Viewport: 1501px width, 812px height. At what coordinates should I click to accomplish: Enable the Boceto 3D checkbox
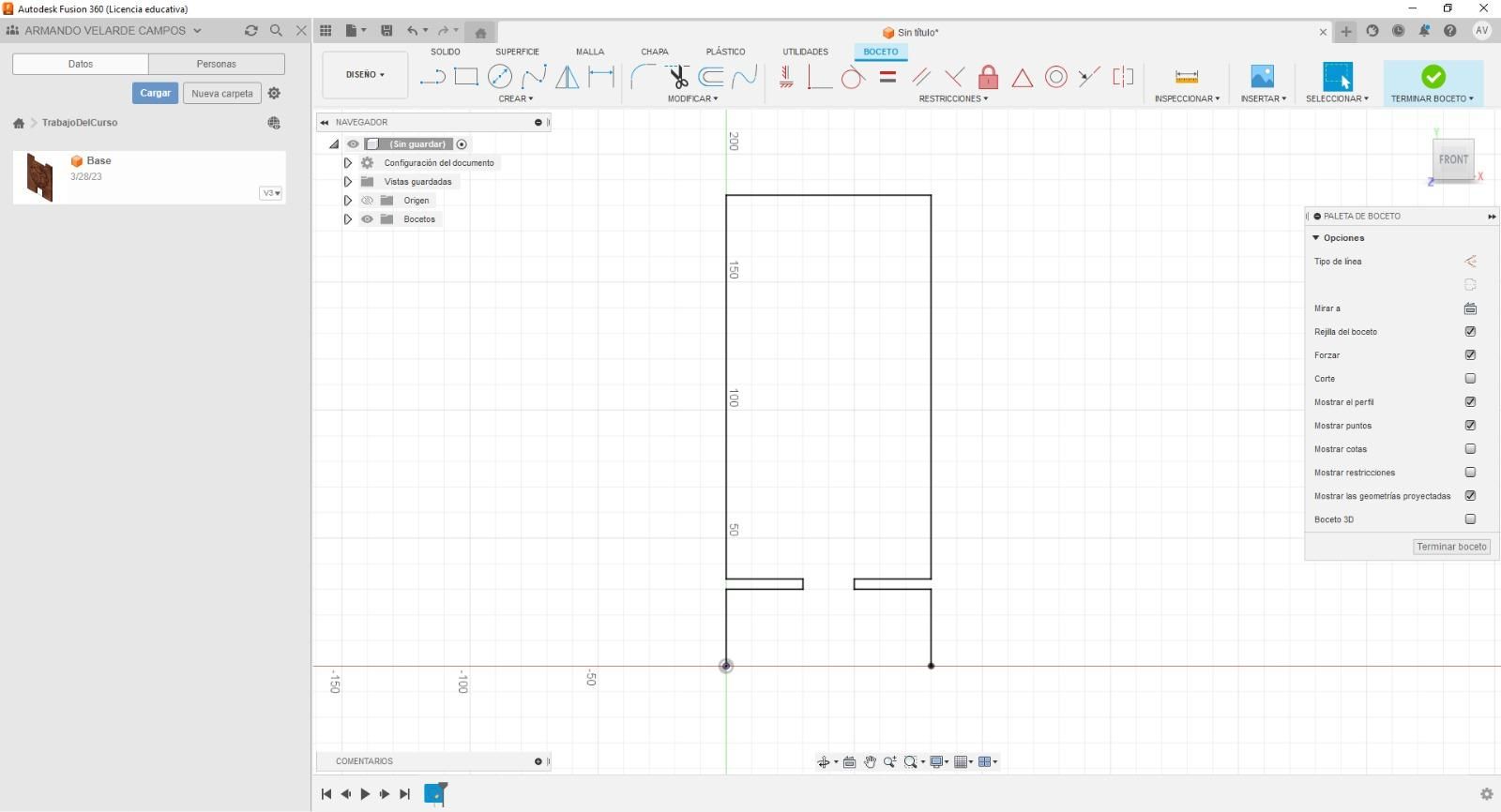(1470, 519)
